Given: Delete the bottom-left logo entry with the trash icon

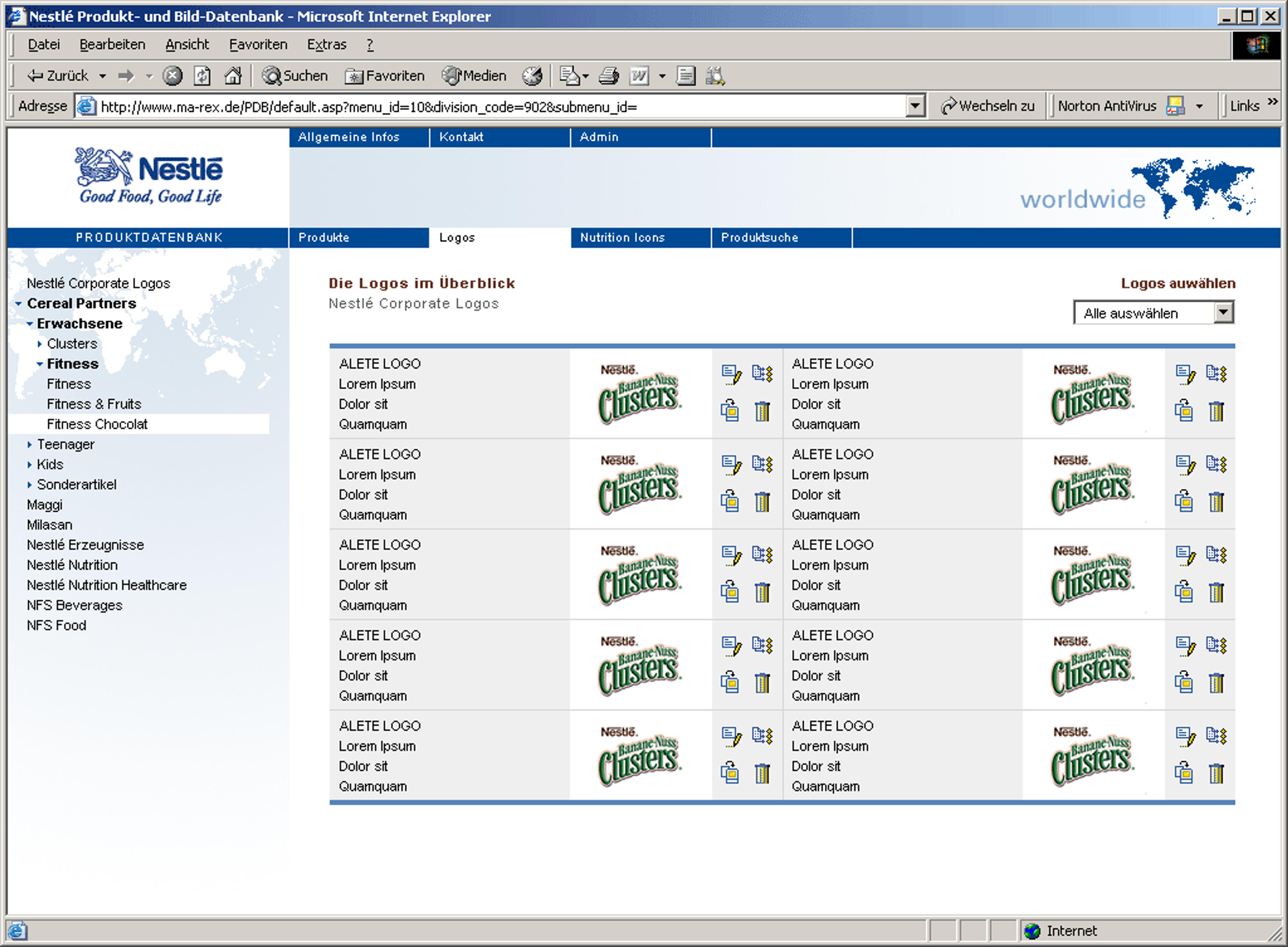Looking at the screenshot, I should (762, 773).
